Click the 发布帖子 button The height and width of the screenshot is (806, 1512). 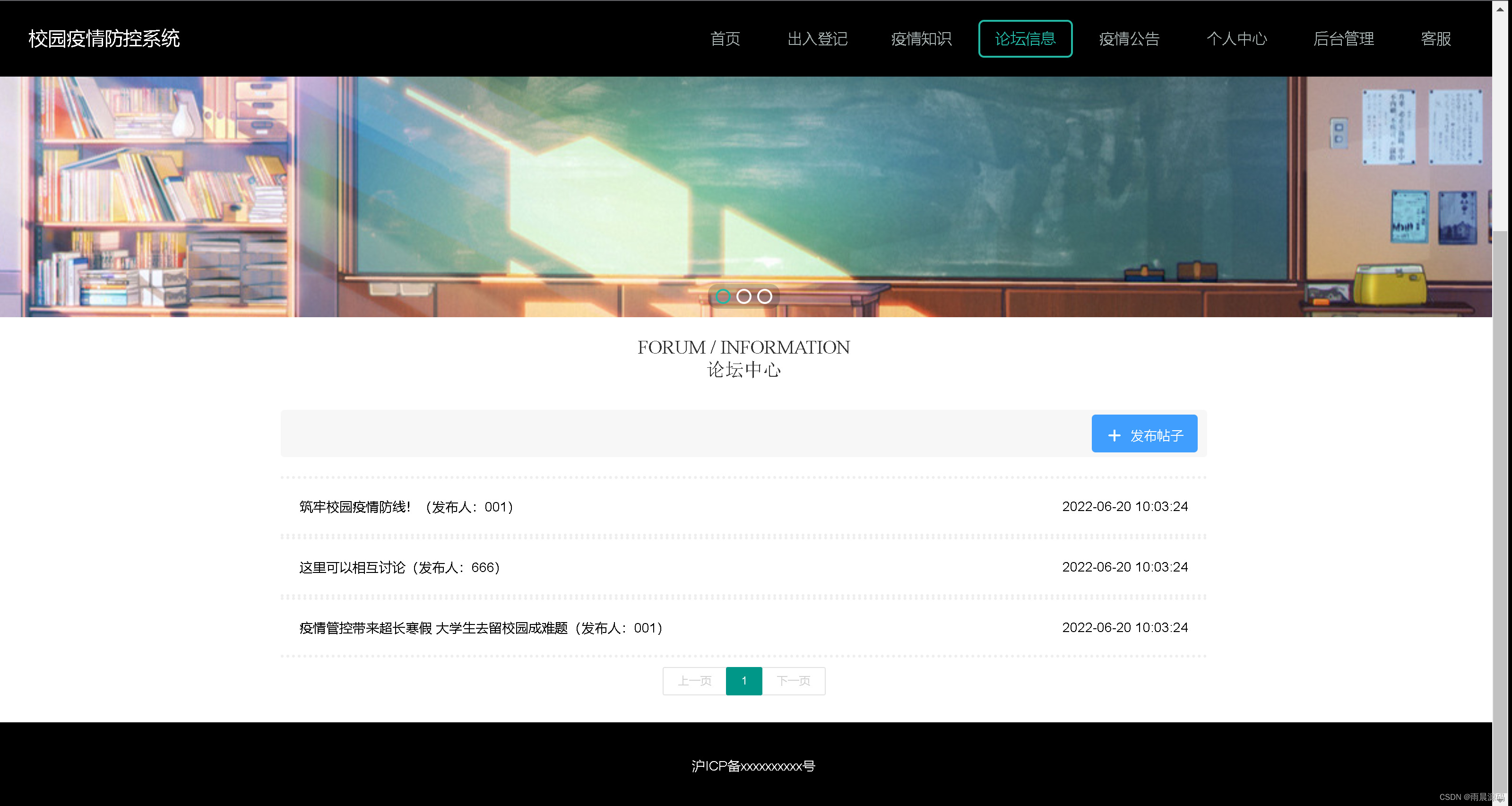coord(1144,433)
